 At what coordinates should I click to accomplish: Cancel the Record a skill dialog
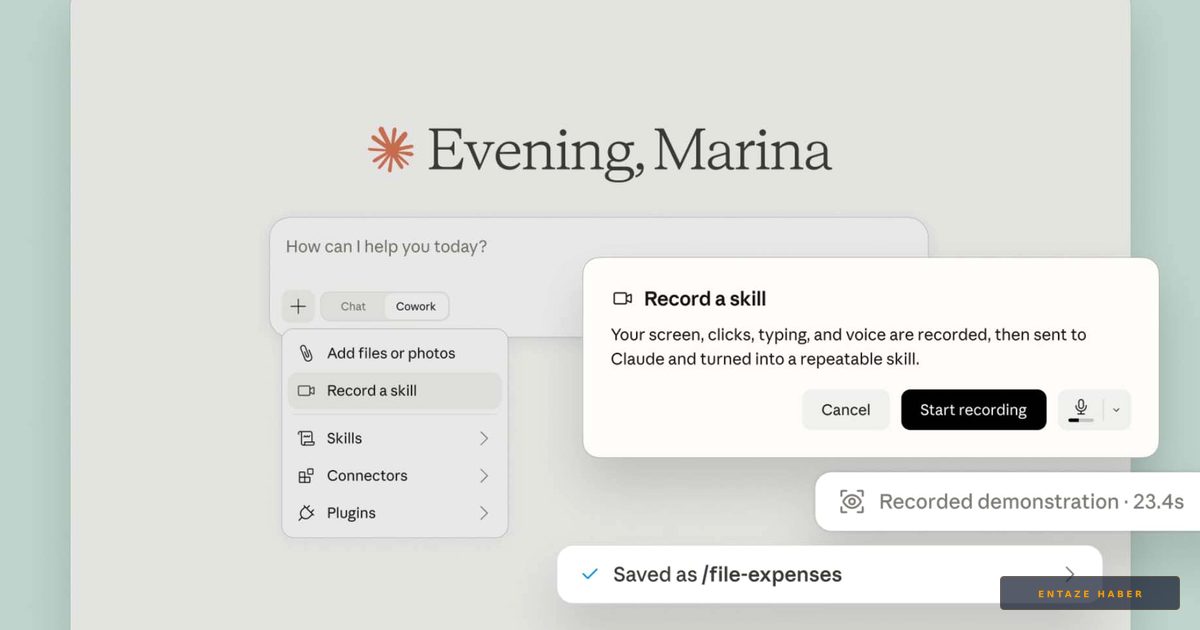click(x=846, y=410)
